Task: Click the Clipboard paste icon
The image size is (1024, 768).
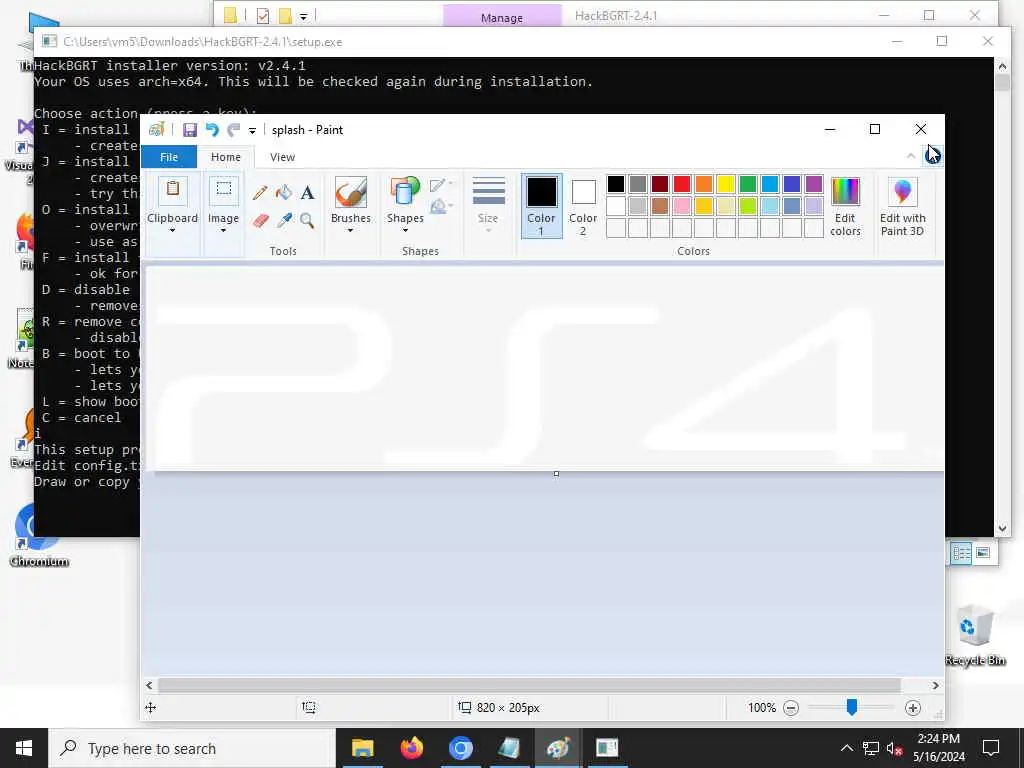Action: (x=172, y=190)
